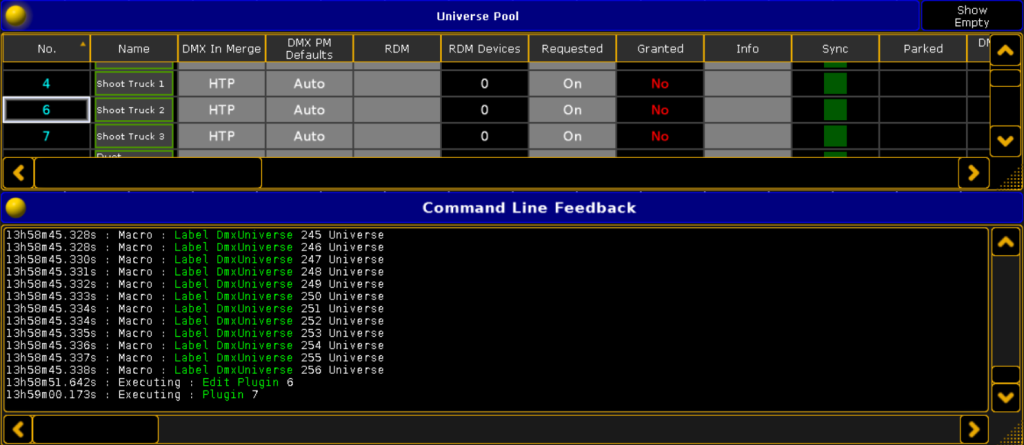Image resolution: width=1024 pixels, height=445 pixels.
Task: Select the Shoot Truck 2 name cell
Action: (134, 110)
